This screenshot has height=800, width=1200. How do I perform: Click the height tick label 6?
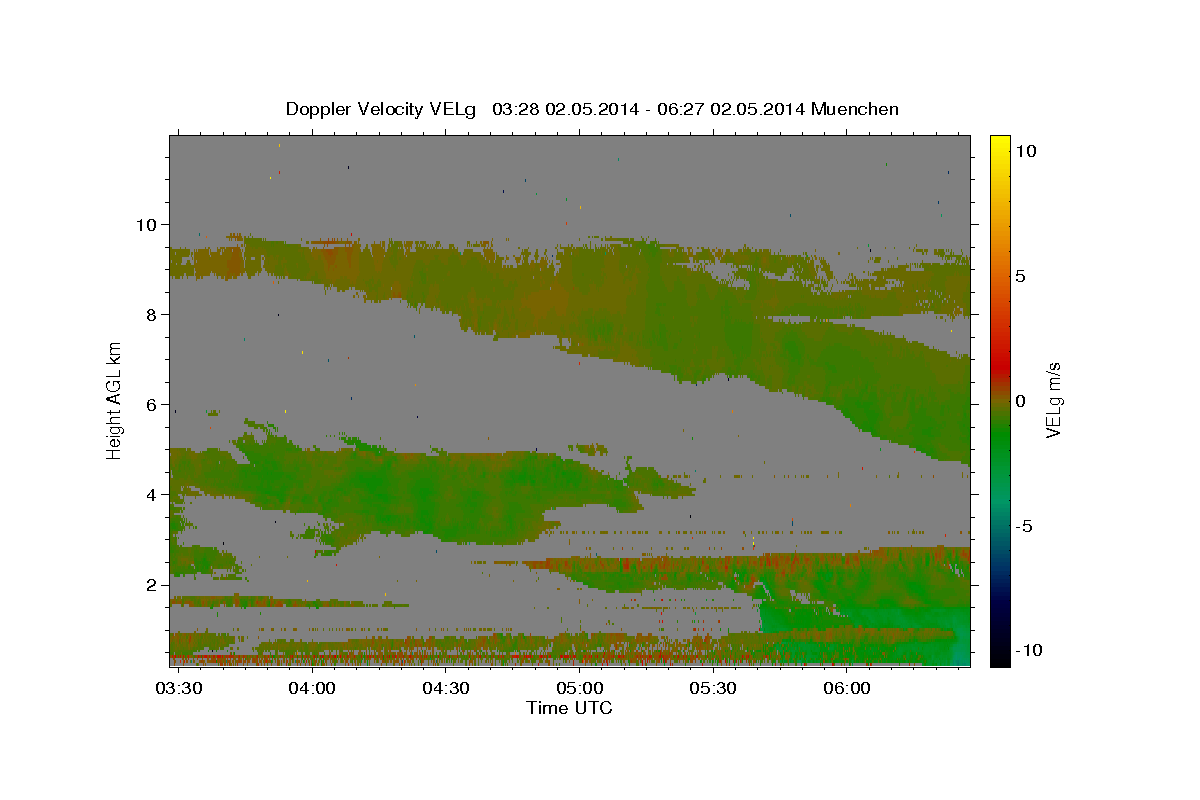click(x=150, y=405)
